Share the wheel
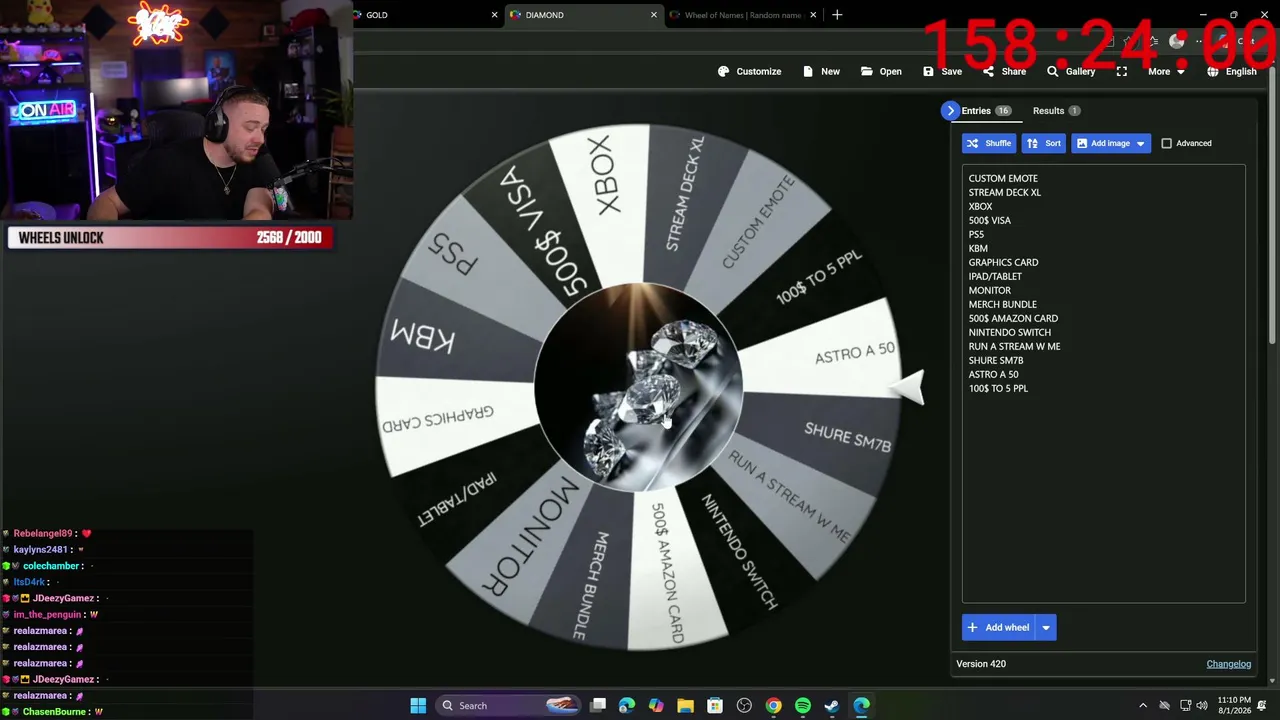This screenshot has height=720, width=1280. [x=1004, y=71]
